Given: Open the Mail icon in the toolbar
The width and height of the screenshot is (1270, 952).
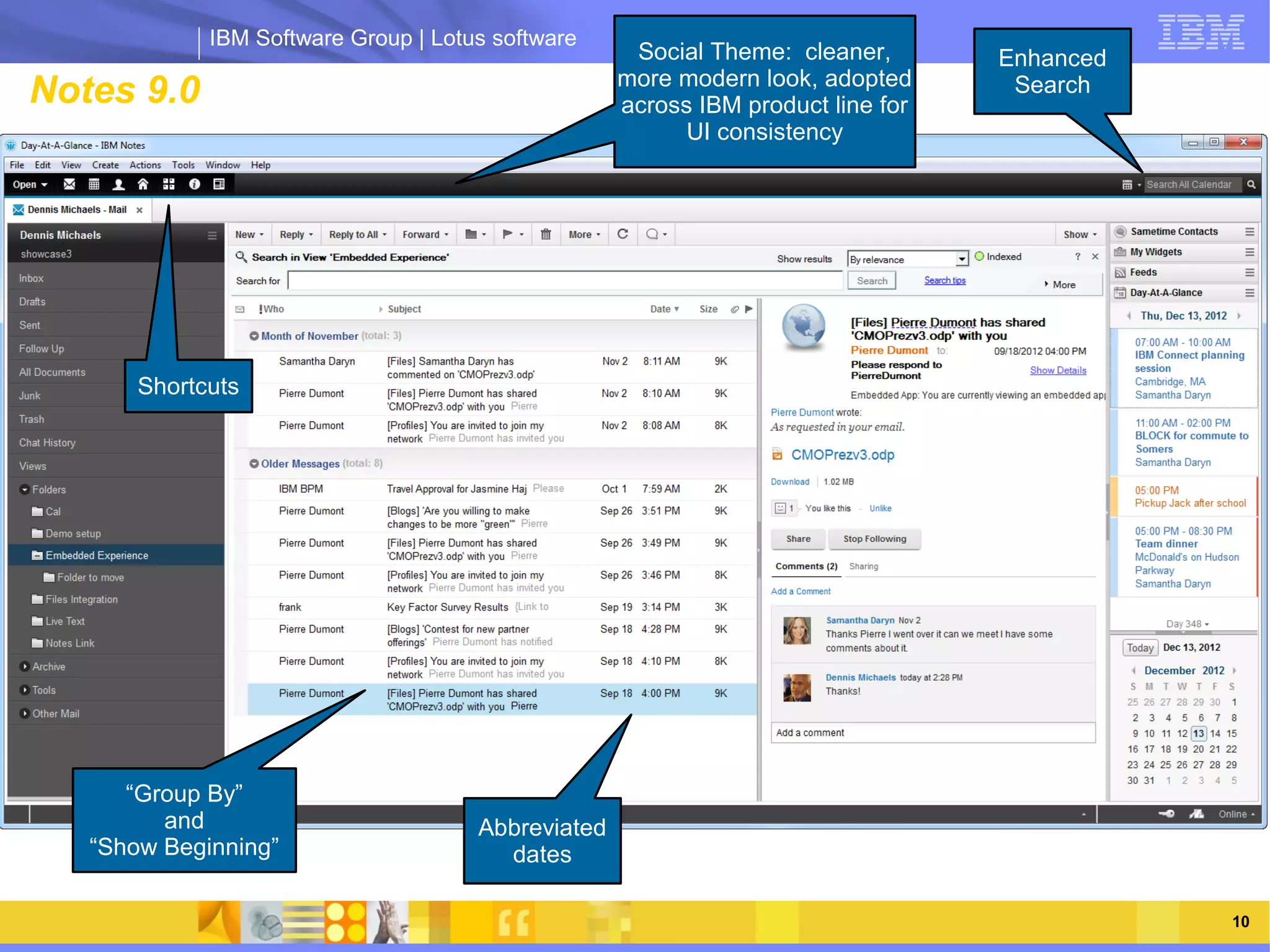Looking at the screenshot, I should coord(69,184).
